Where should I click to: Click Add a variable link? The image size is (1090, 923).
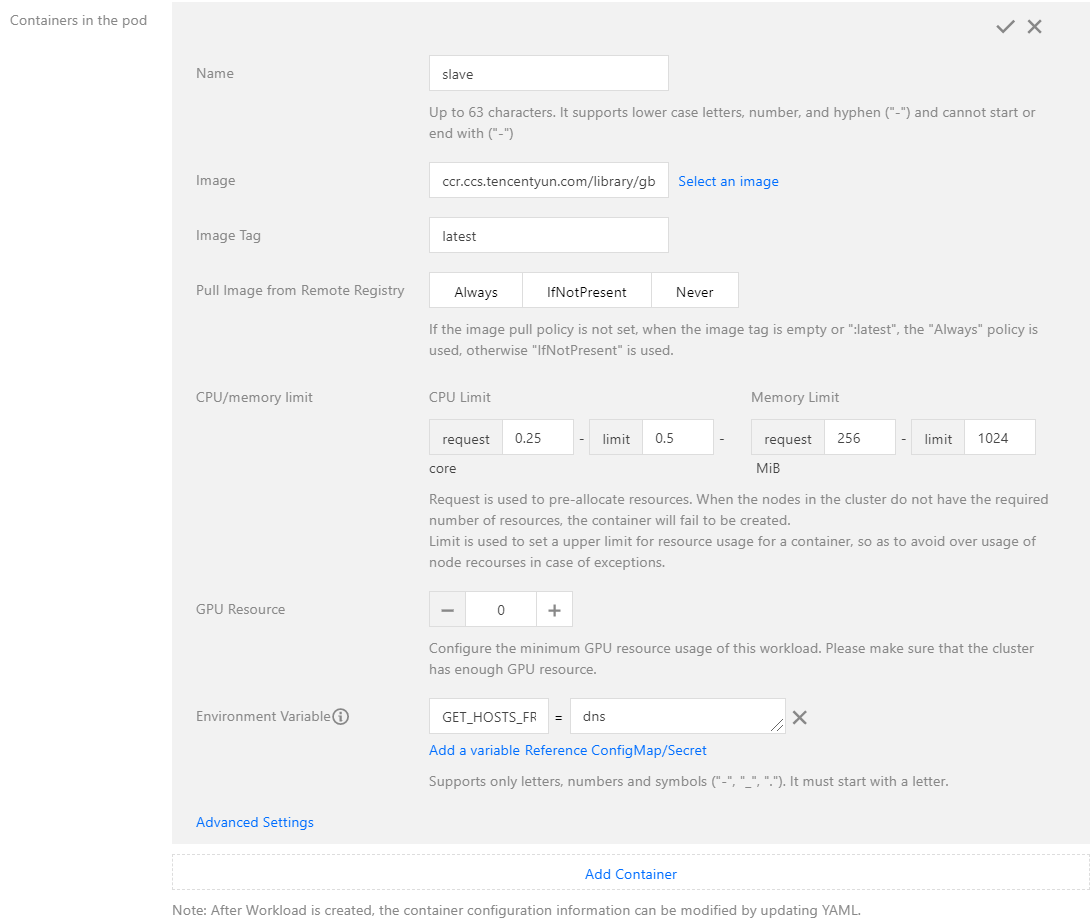(x=474, y=750)
